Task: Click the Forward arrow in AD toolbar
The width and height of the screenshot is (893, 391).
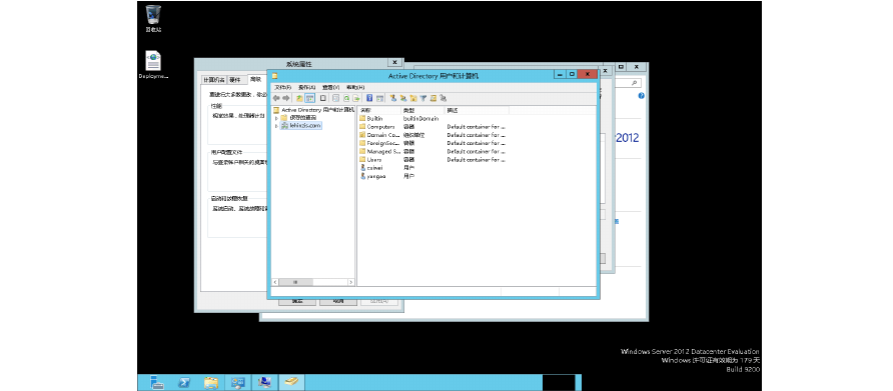Action: [x=286, y=98]
